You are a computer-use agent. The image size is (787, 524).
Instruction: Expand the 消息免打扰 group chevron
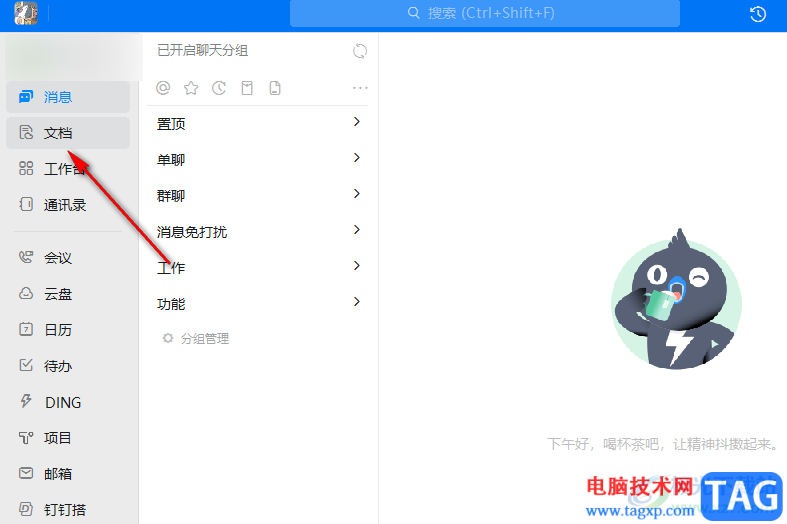pos(357,230)
